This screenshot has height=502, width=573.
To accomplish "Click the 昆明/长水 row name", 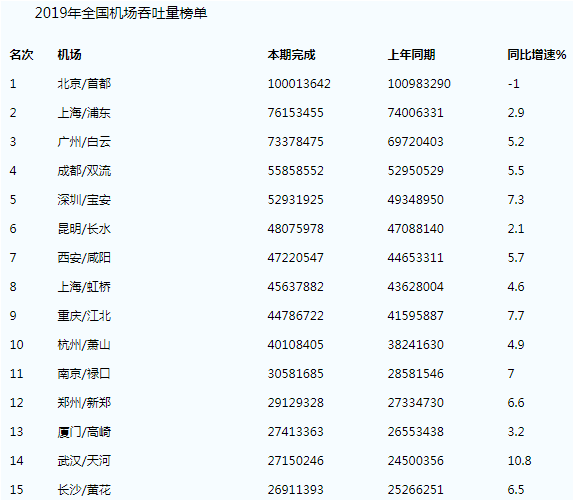I will [84, 229].
